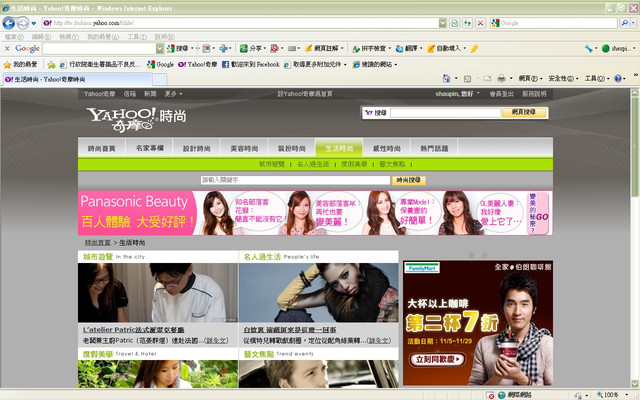Click the search magnifier icon next to Google box
This screenshot has height=400, width=640.
click(624, 23)
